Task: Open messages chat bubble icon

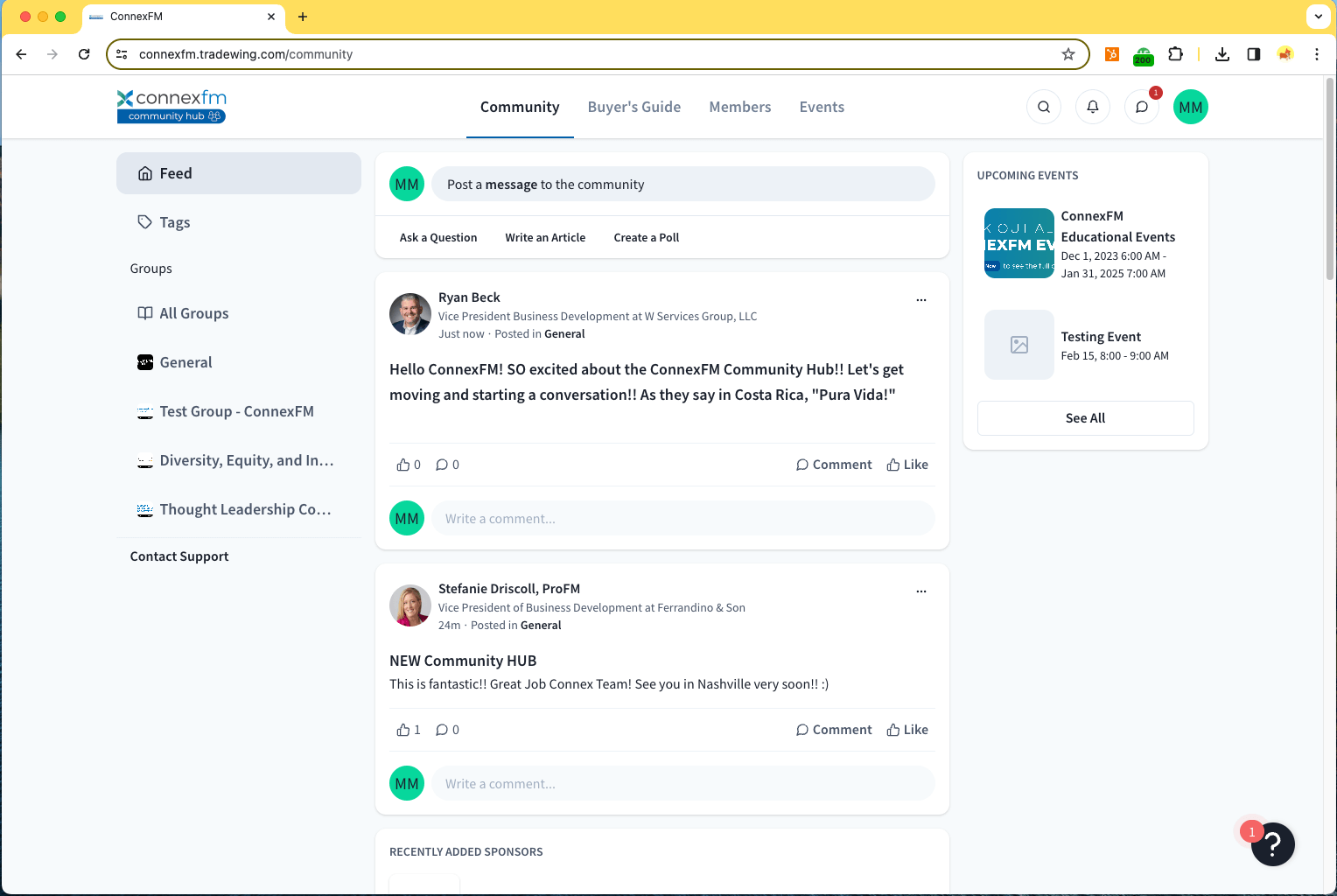Action: [1142, 107]
